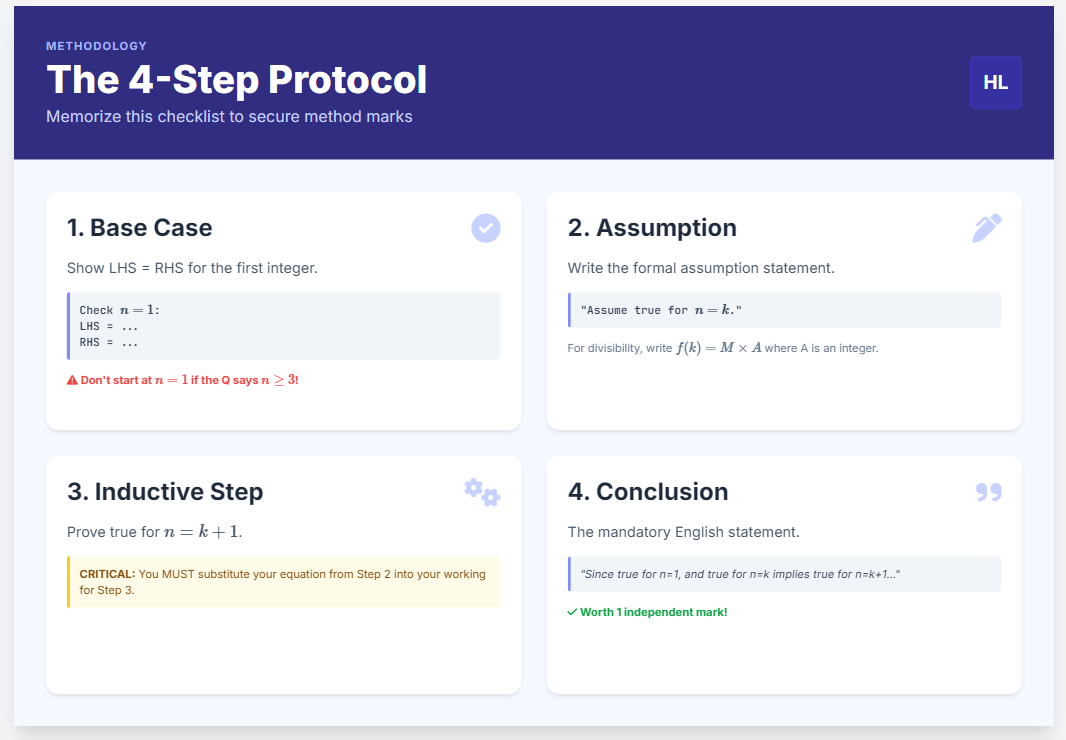Click the yellow CRITICAL callout box
This screenshot has height=740, width=1066.
coord(283,582)
